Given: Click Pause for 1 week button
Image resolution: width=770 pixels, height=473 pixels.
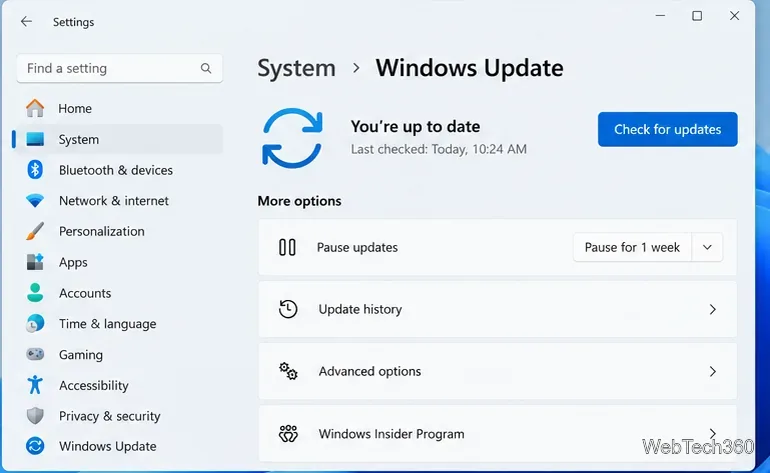Looking at the screenshot, I should (x=632, y=247).
